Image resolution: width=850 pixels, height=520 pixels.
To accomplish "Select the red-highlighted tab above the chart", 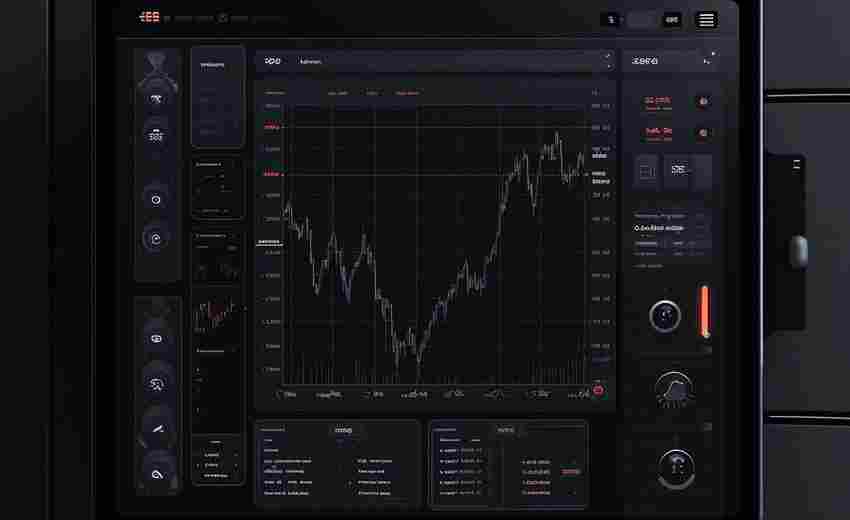I will [407, 93].
